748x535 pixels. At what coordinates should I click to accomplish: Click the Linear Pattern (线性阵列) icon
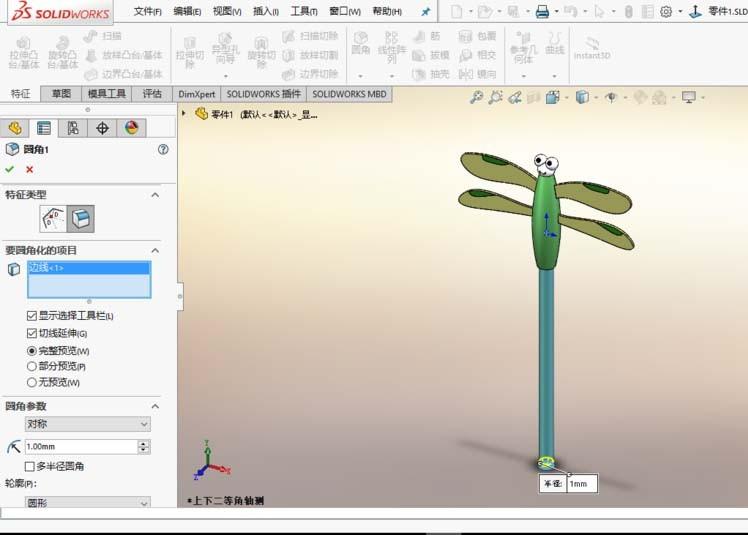(392, 47)
